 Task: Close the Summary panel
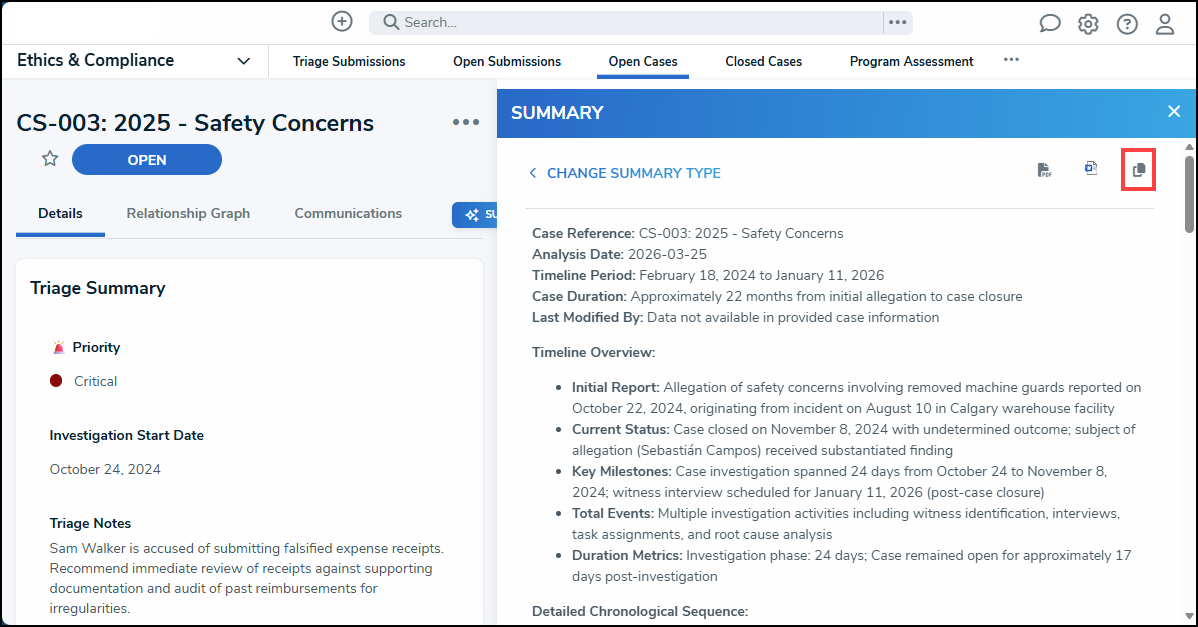(x=1174, y=112)
